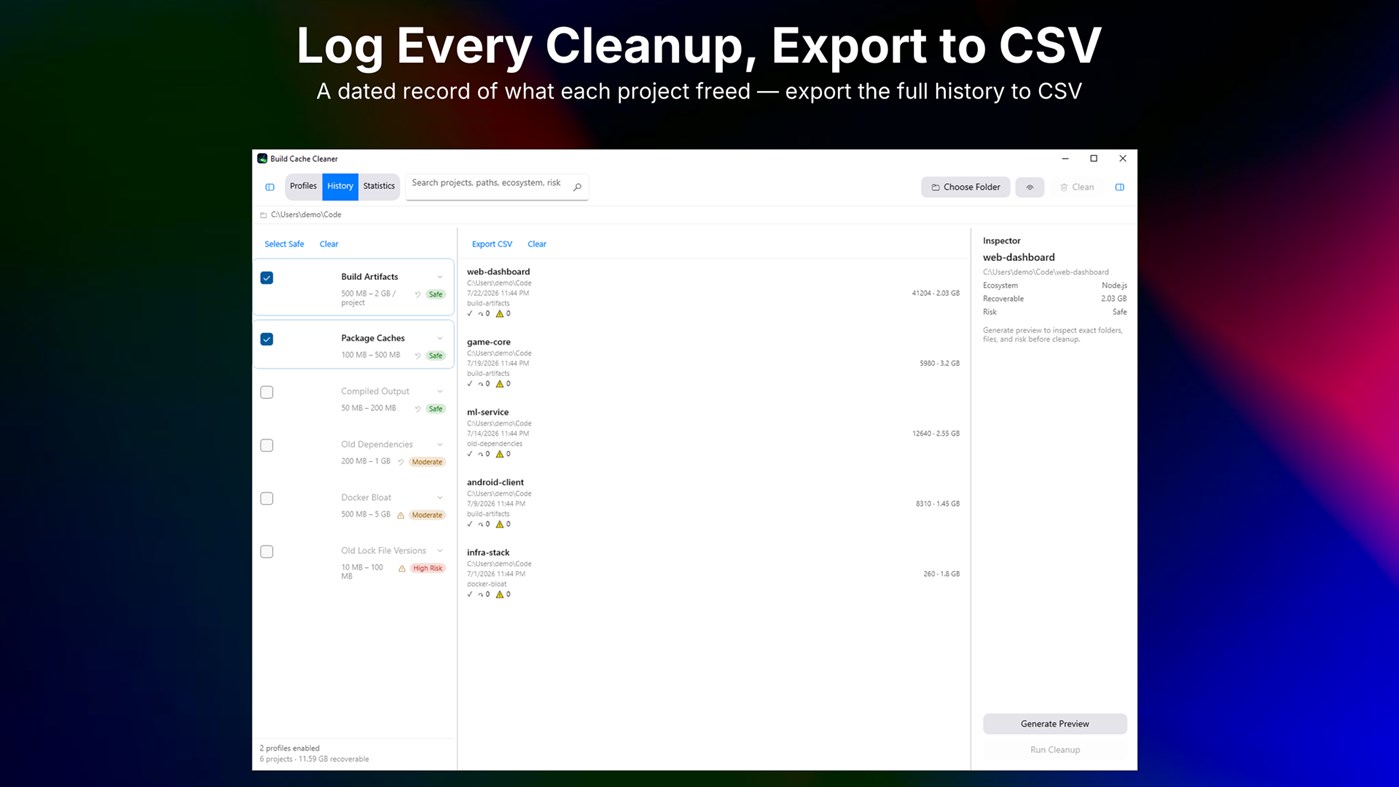Click the warning triangle in the Old Lock File Versions card
This screenshot has height=787, width=1399.
coord(402,568)
